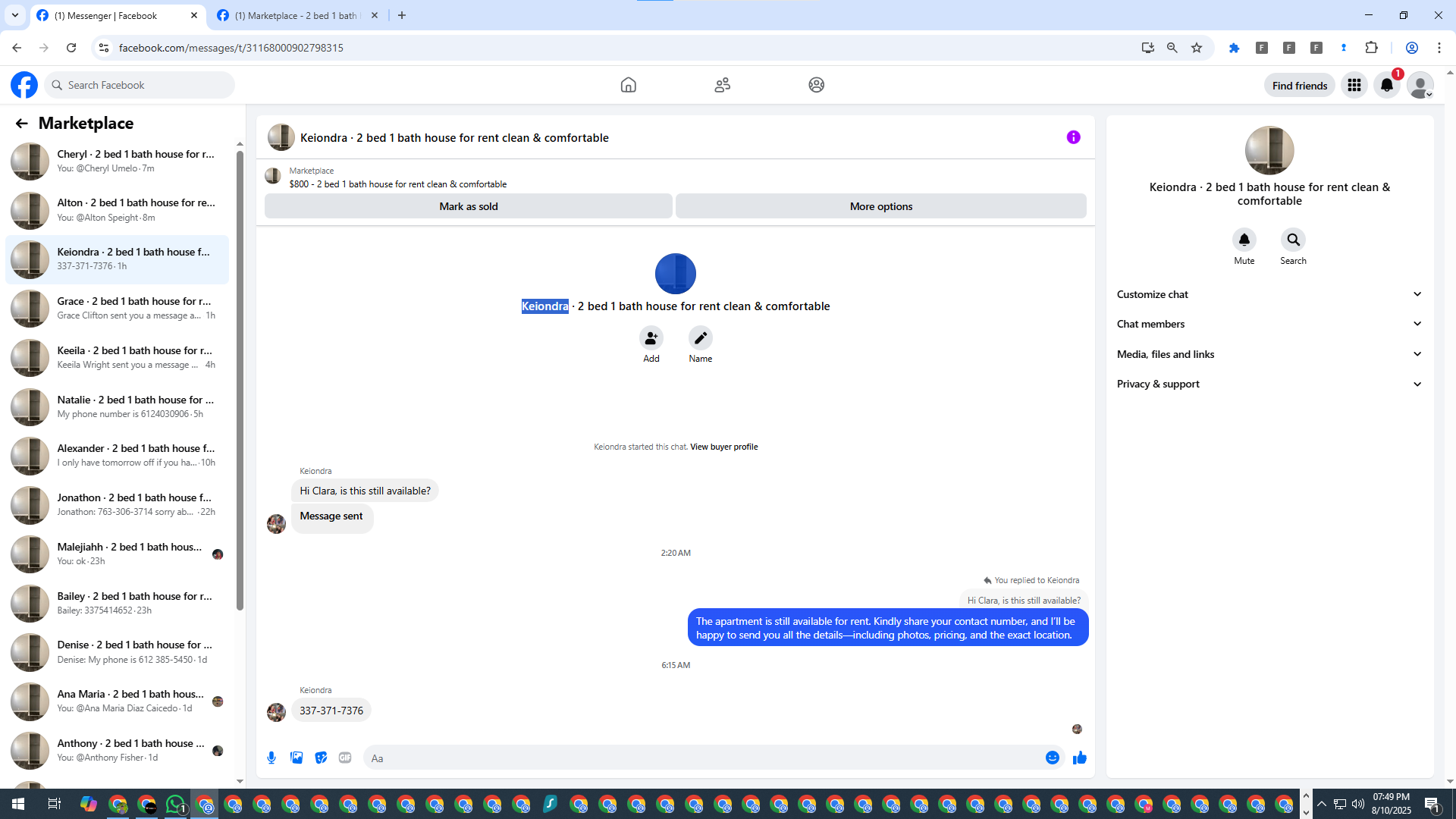Viewport: 1456px width, 819px height.
Task: Open WhatsApp from the taskbar
Action: pyautogui.click(x=175, y=804)
